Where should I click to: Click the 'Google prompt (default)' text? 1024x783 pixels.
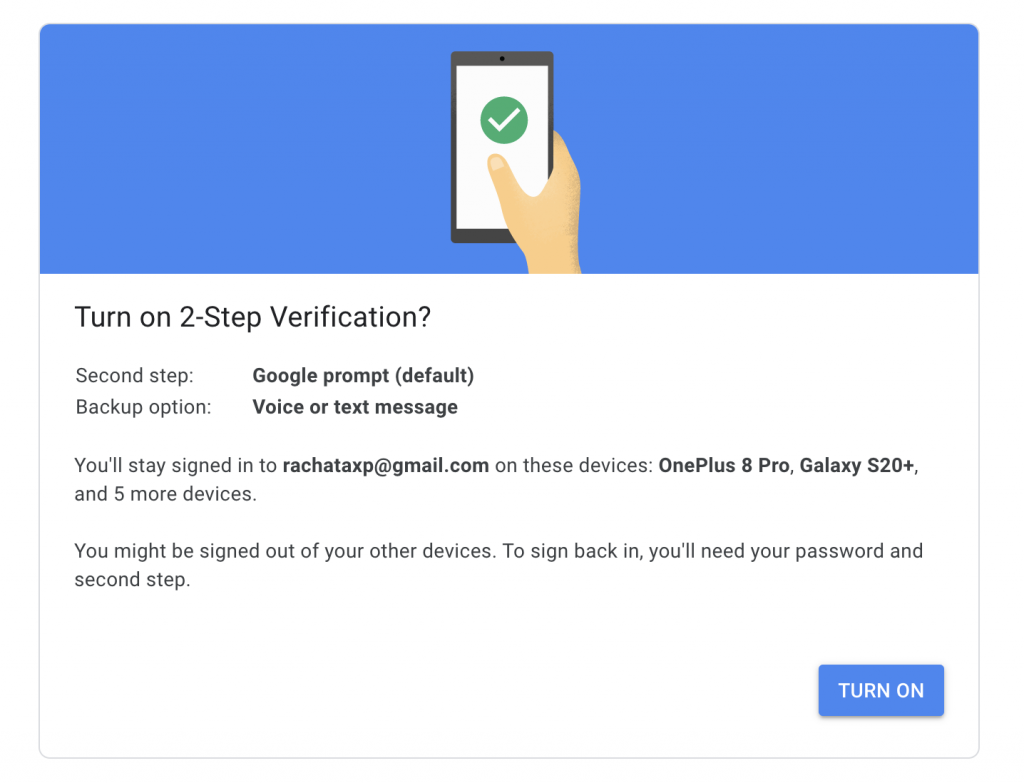(363, 376)
